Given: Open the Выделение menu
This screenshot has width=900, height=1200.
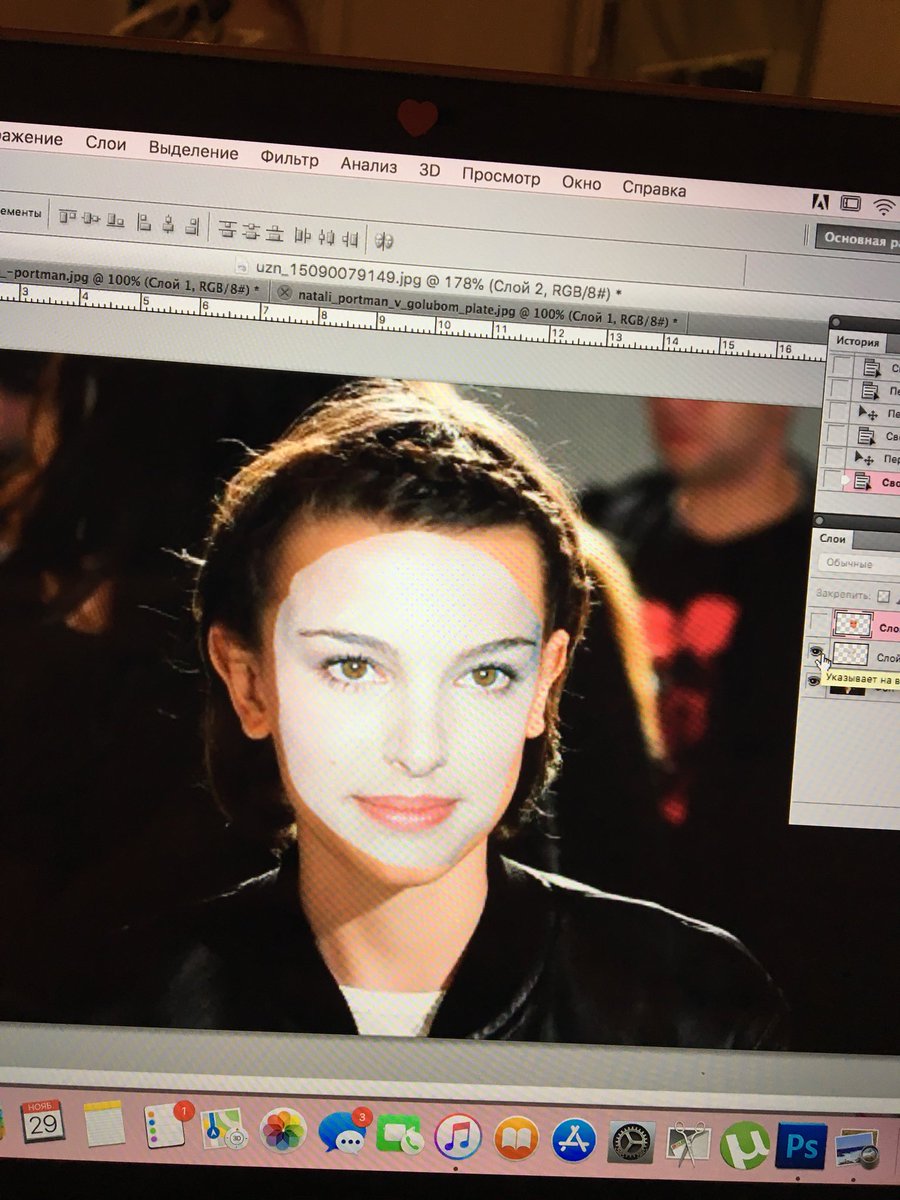Looking at the screenshot, I should click(193, 151).
